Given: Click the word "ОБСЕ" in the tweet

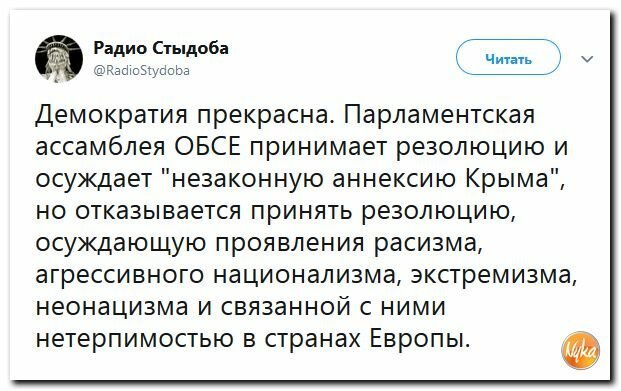Looking at the screenshot, I should (207, 147).
